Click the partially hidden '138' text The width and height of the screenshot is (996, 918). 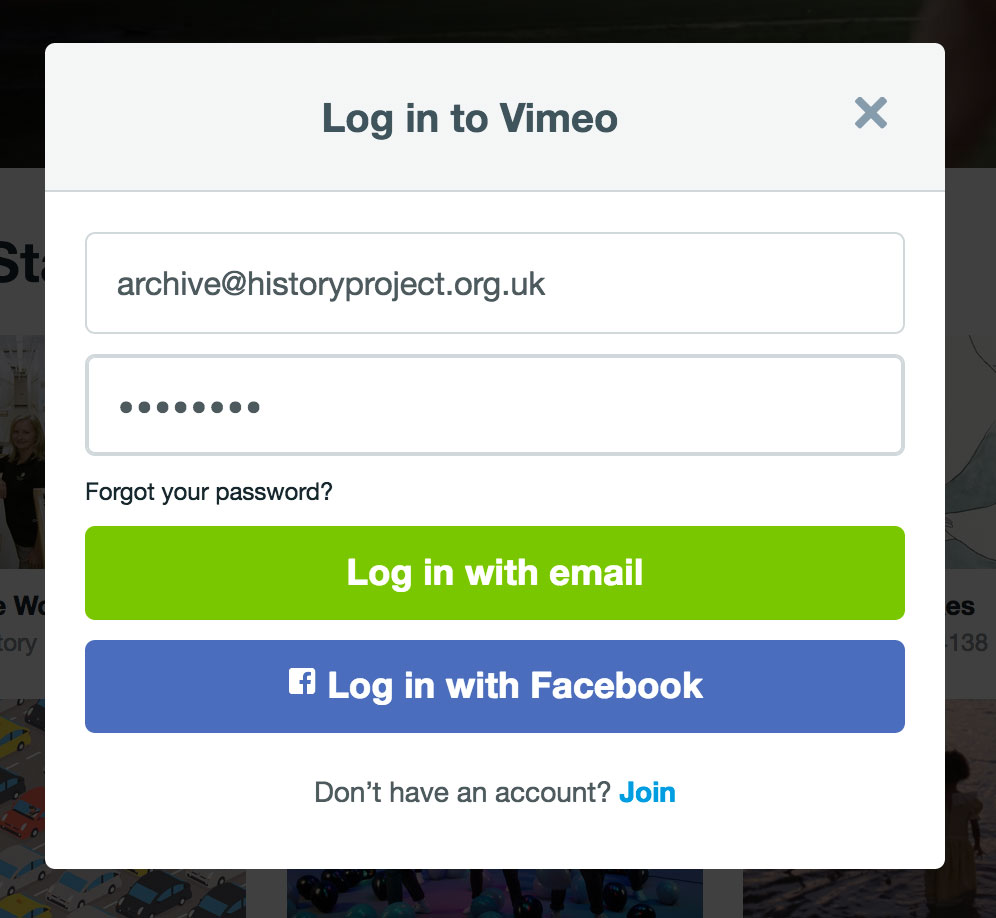(x=967, y=643)
